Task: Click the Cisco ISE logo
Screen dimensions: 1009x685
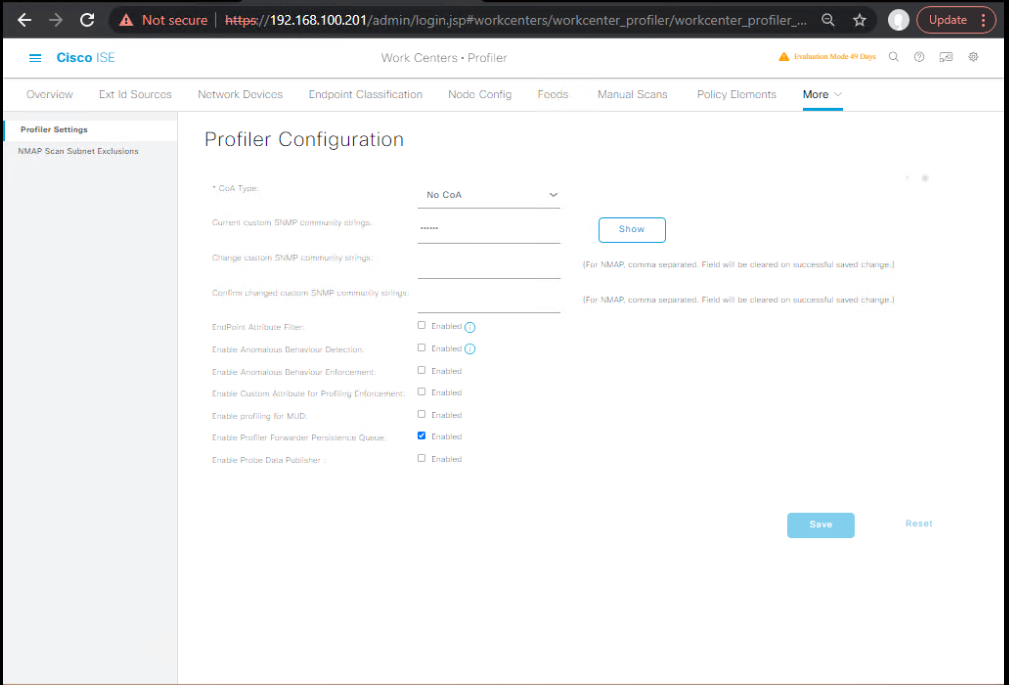Action: 86,57
